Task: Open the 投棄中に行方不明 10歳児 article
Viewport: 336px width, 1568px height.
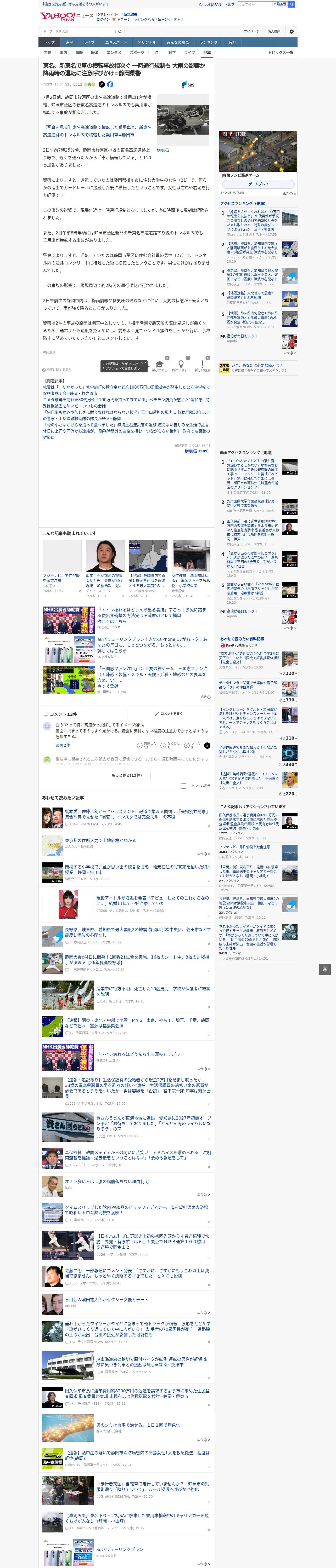Action: [154, 991]
